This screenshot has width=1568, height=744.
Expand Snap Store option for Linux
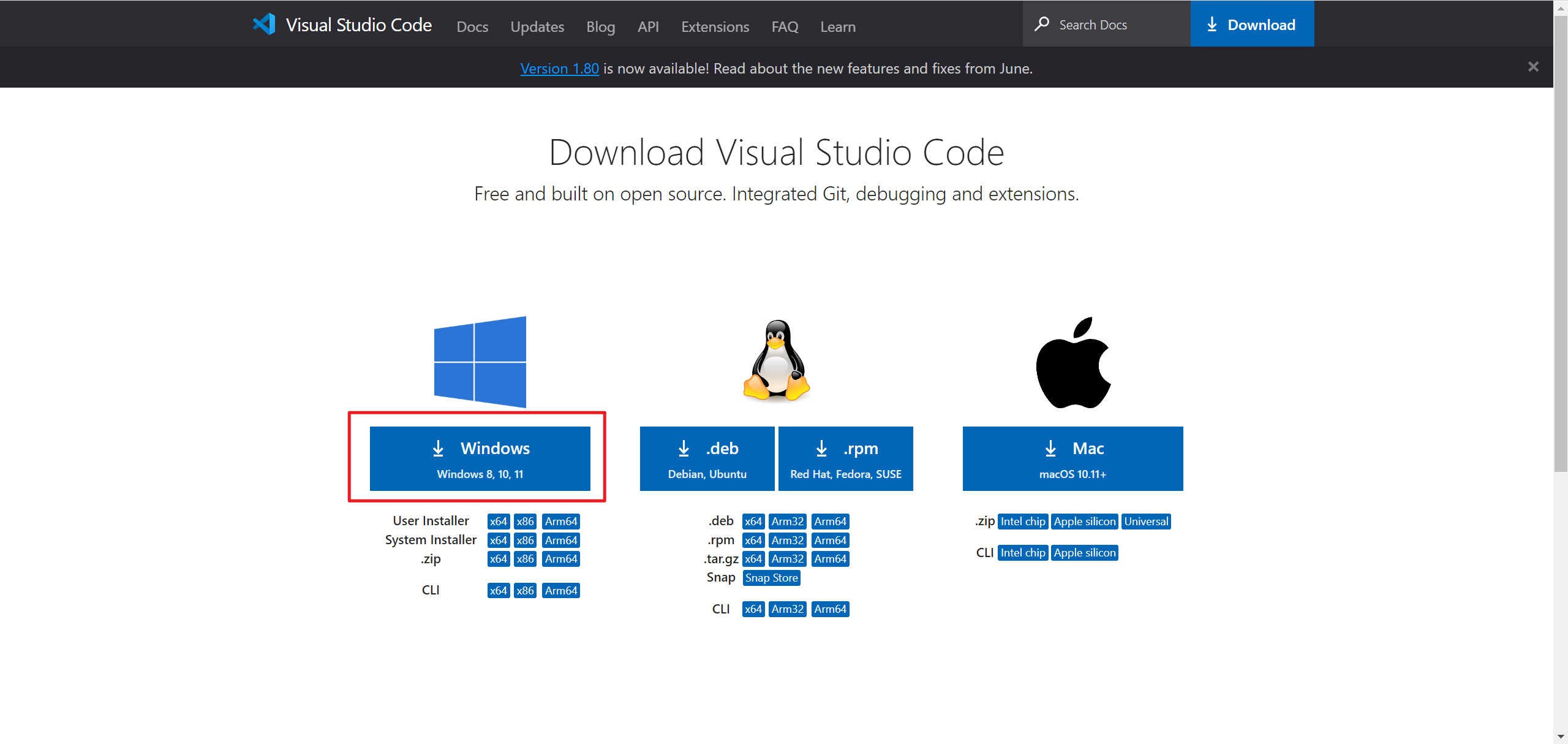(771, 578)
